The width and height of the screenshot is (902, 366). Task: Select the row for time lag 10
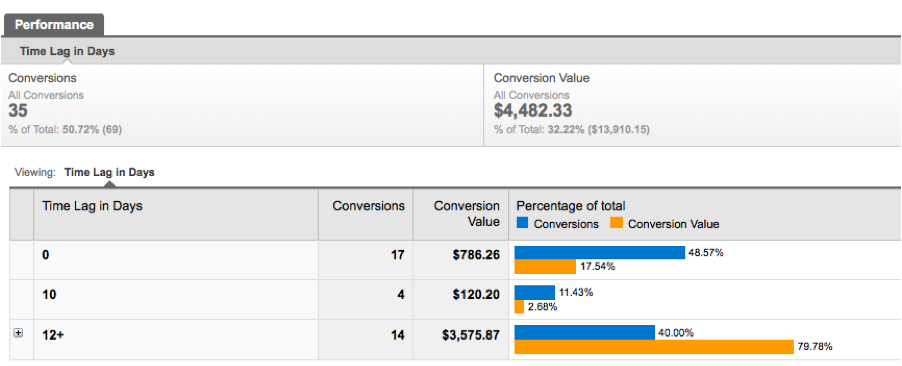[x=455, y=300]
